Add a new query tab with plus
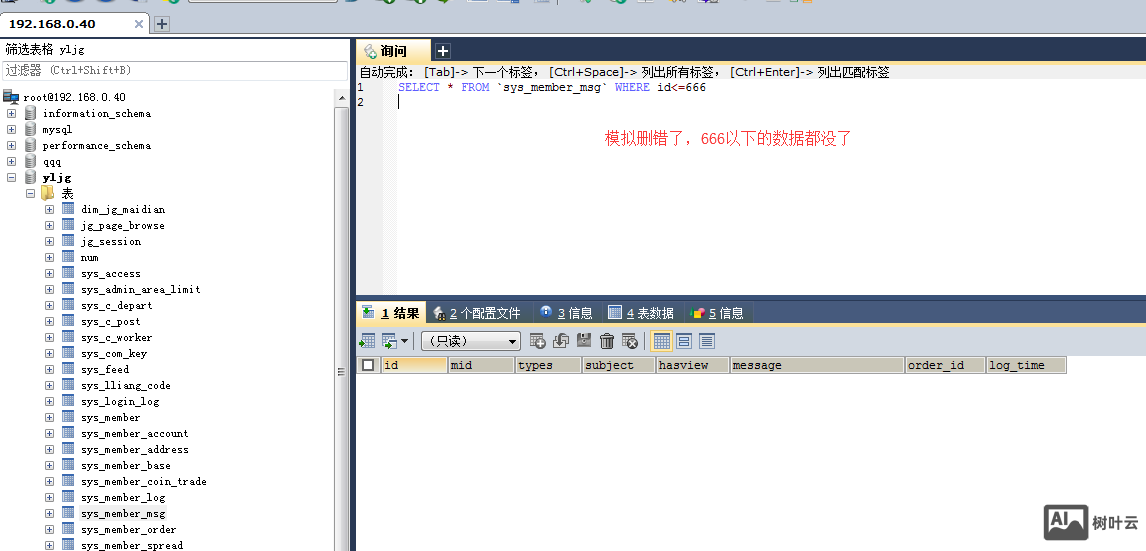 click(443, 51)
